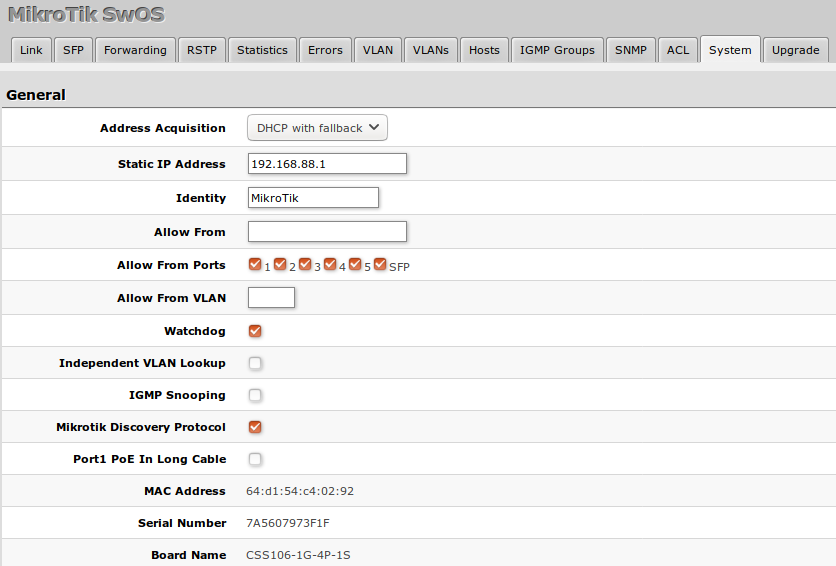The width and height of the screenshot is (836, 566).
Task: Disable the Watchdog checkbox
Action: [x=255, y=331]
